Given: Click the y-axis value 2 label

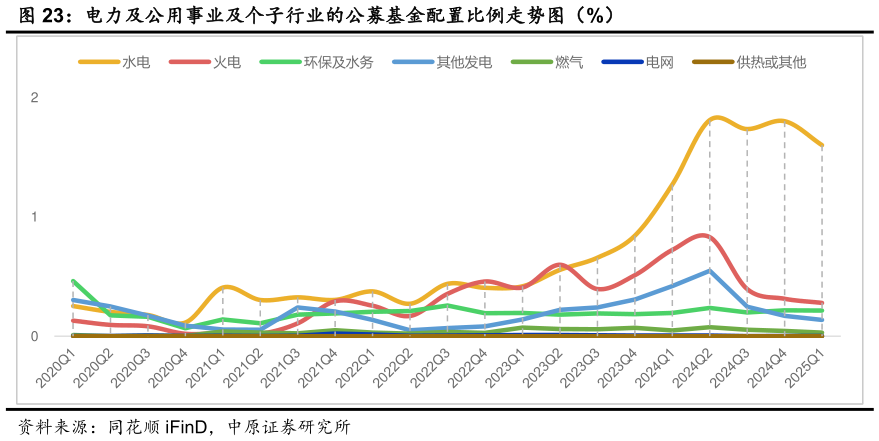Looking at the screenshot, I should point(34,97).
